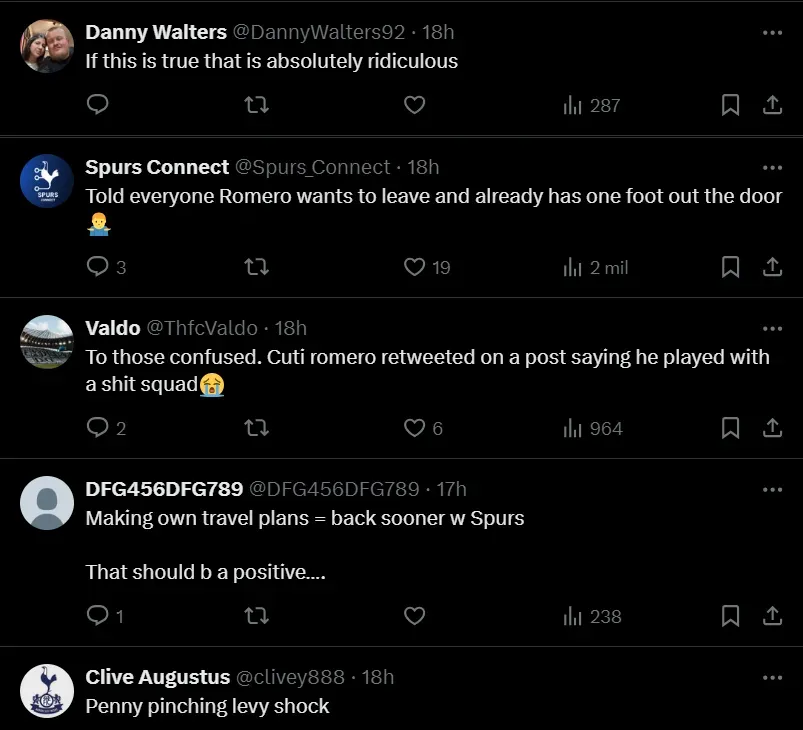View Danny Walters' profile avatar
The image size is (803, 730).
(47, 46)
